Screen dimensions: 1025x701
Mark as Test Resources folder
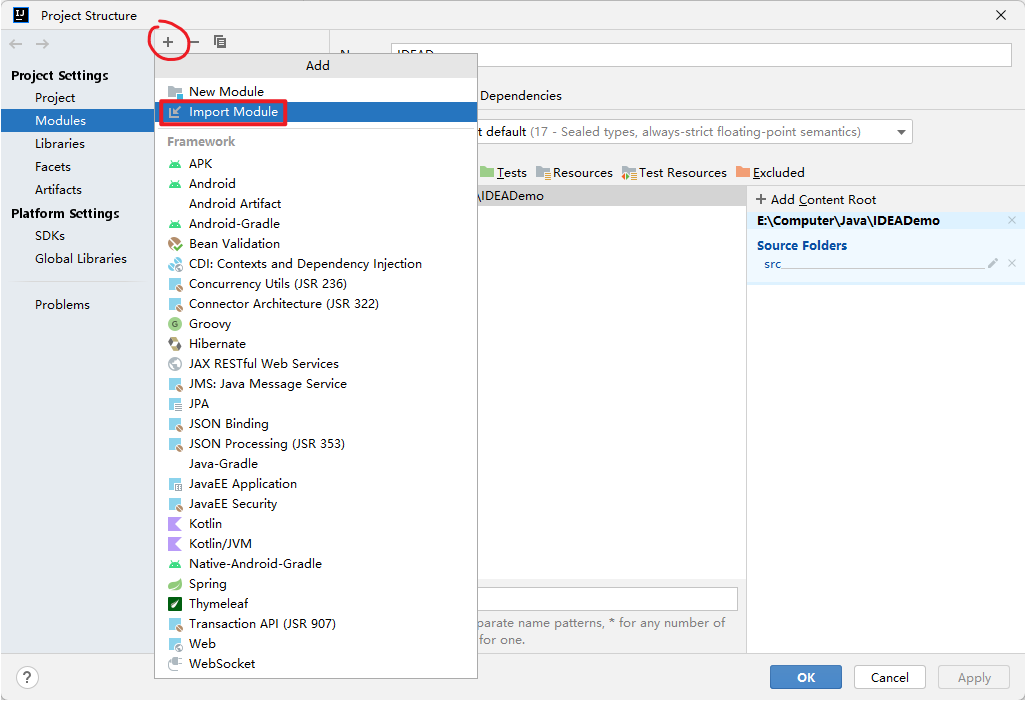675,173
